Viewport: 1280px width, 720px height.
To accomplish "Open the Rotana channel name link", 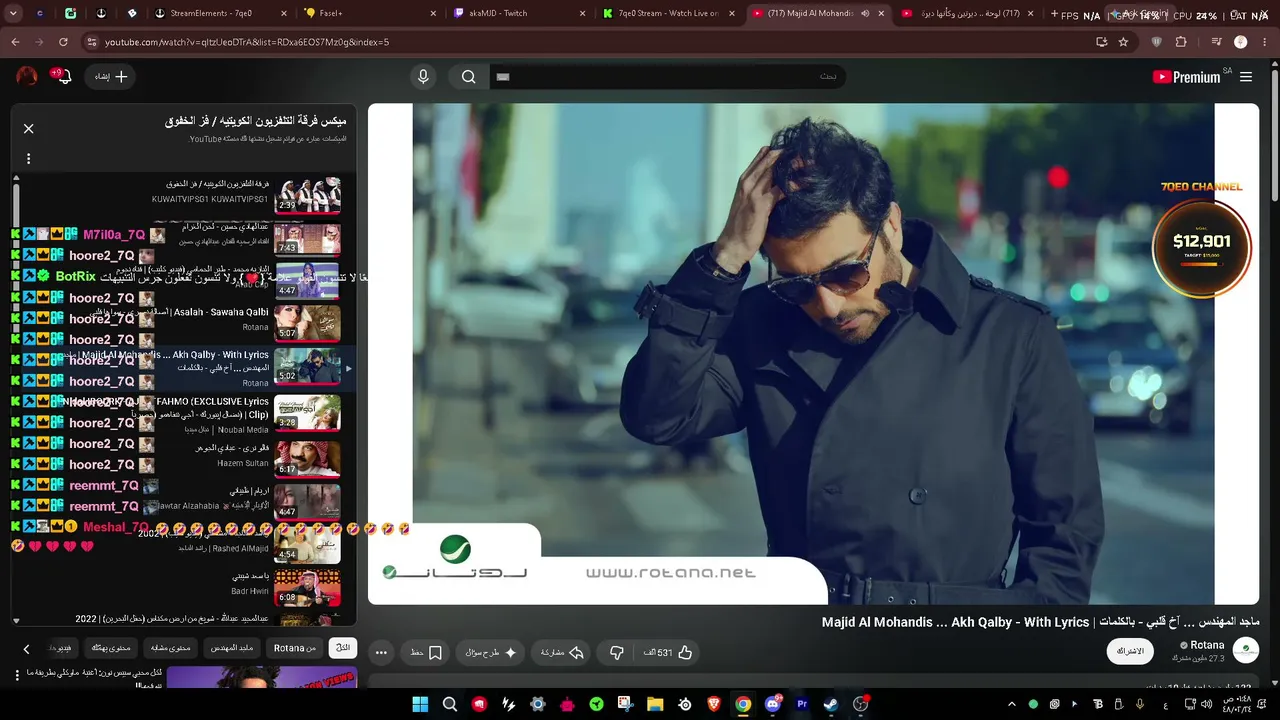I will click(x=1207, y=645).
